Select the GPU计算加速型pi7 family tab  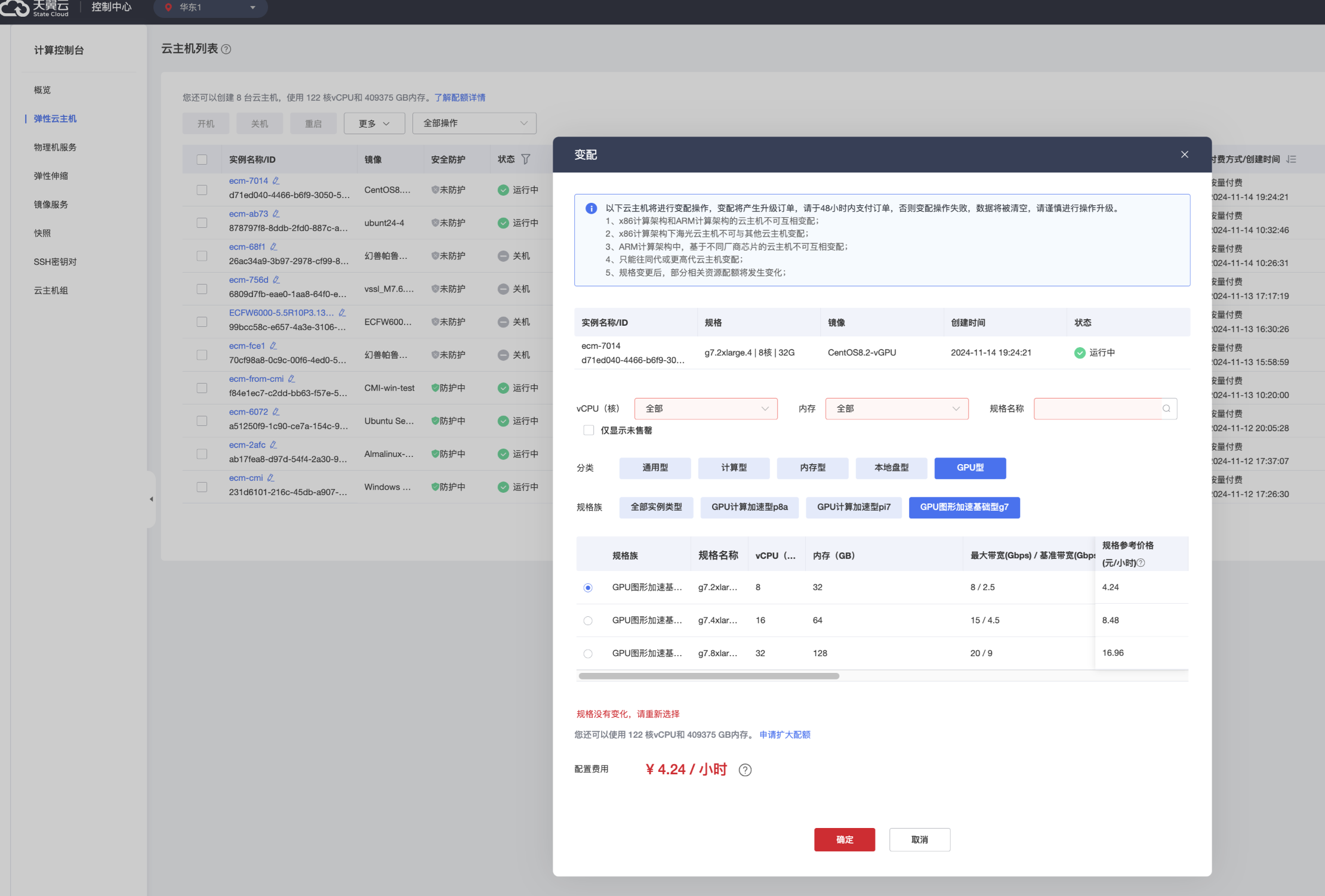853,508
